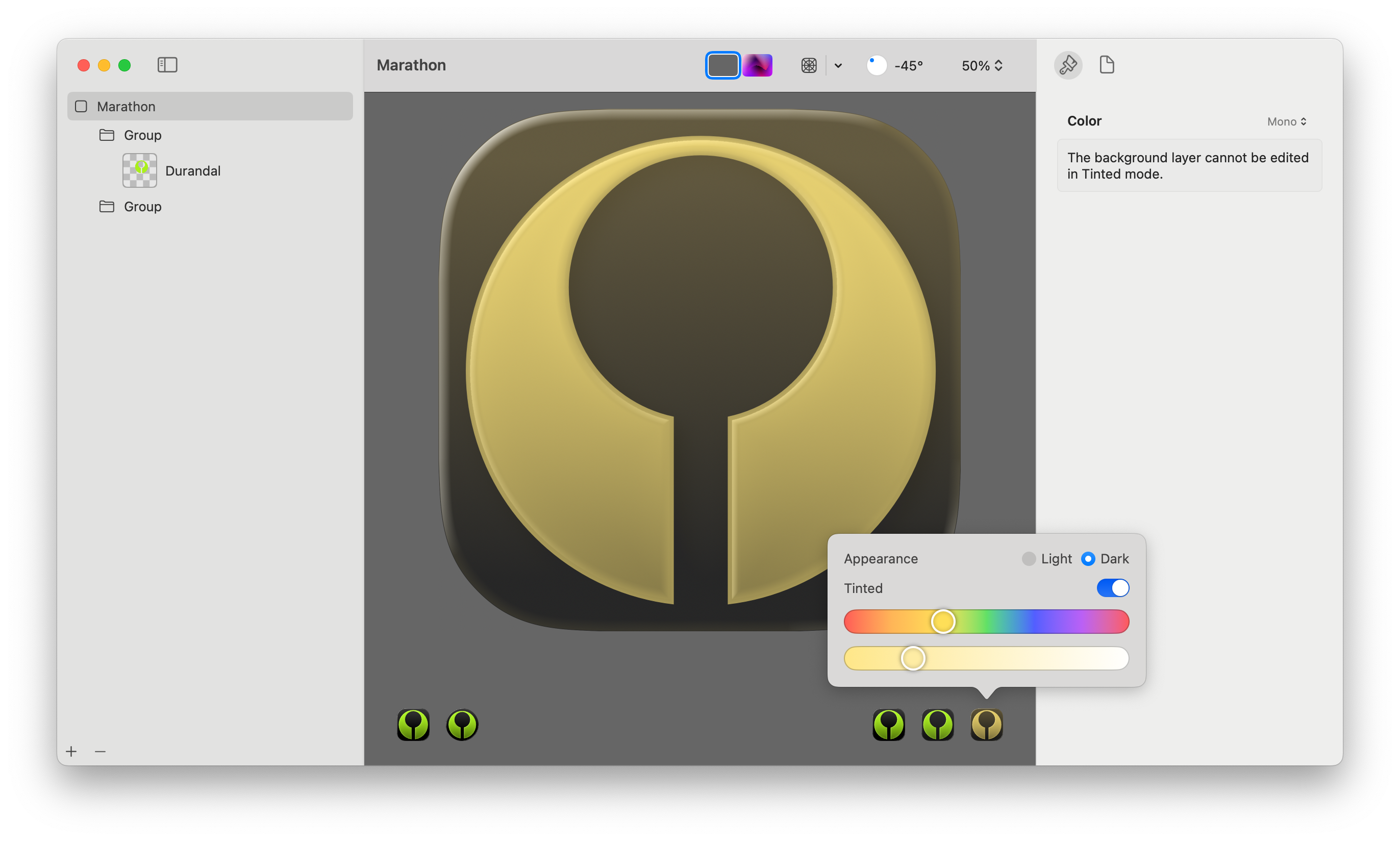Click the large Marathon icon preview

[699, 369]
